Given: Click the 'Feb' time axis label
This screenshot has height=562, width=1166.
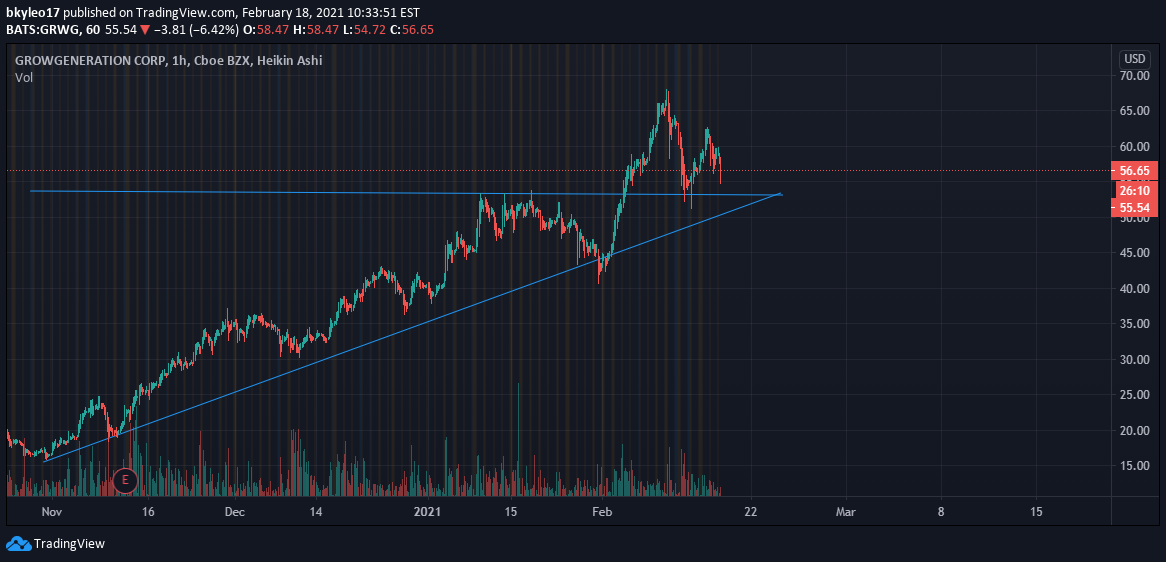Looking at the screenshot, I should tap(603, 512).
